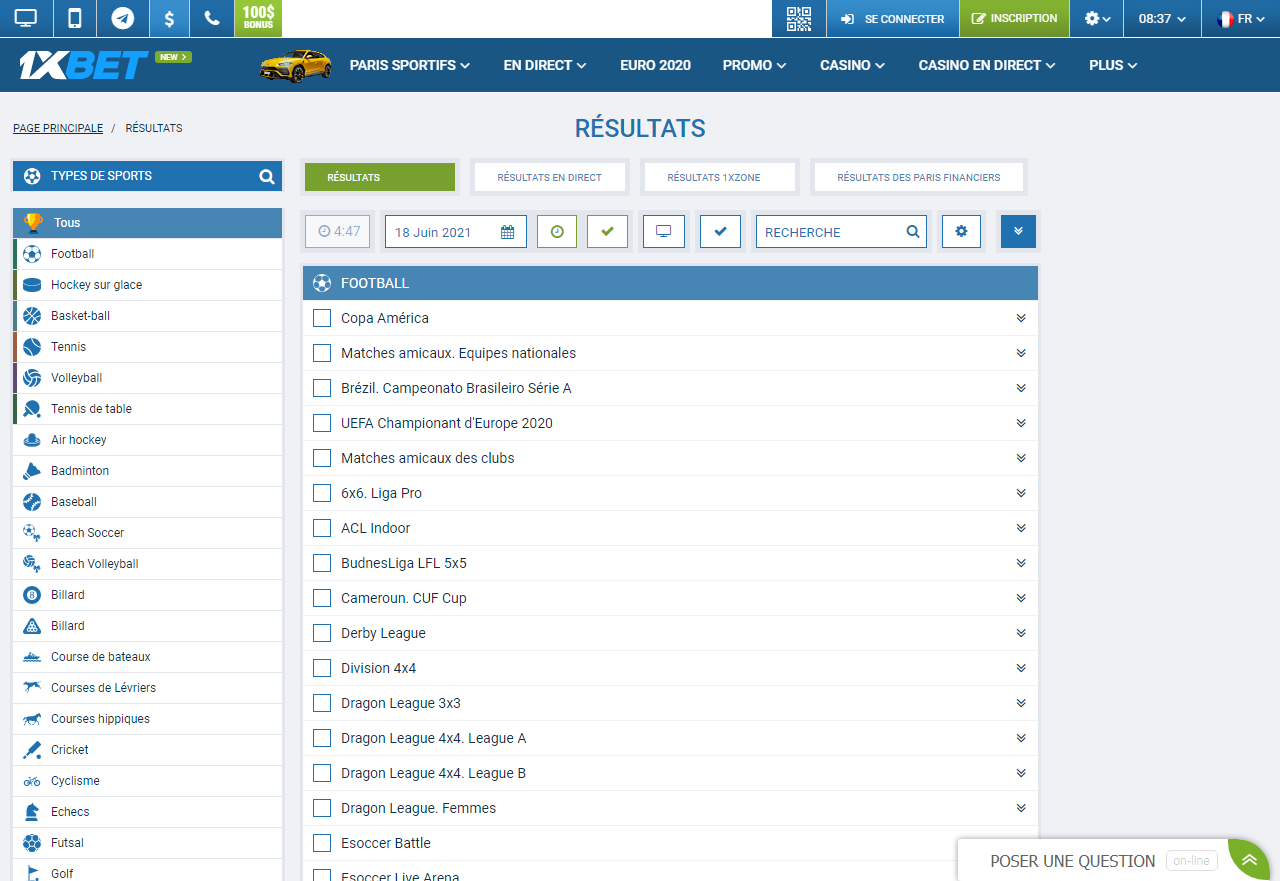This screenshot has width=1280, height=881.
Task: Click the phone callback icon
Action: click(211, 18)
